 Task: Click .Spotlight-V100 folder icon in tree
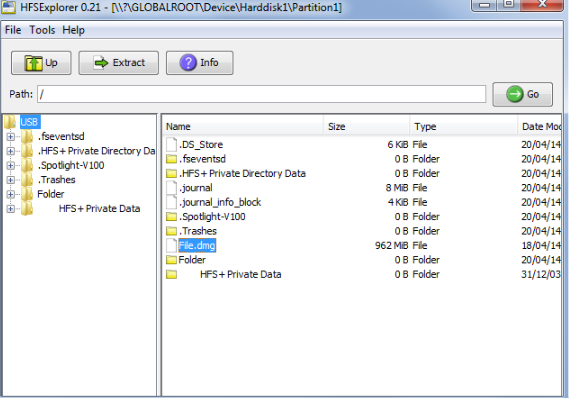pyautogui.click(x=27, y=165)
